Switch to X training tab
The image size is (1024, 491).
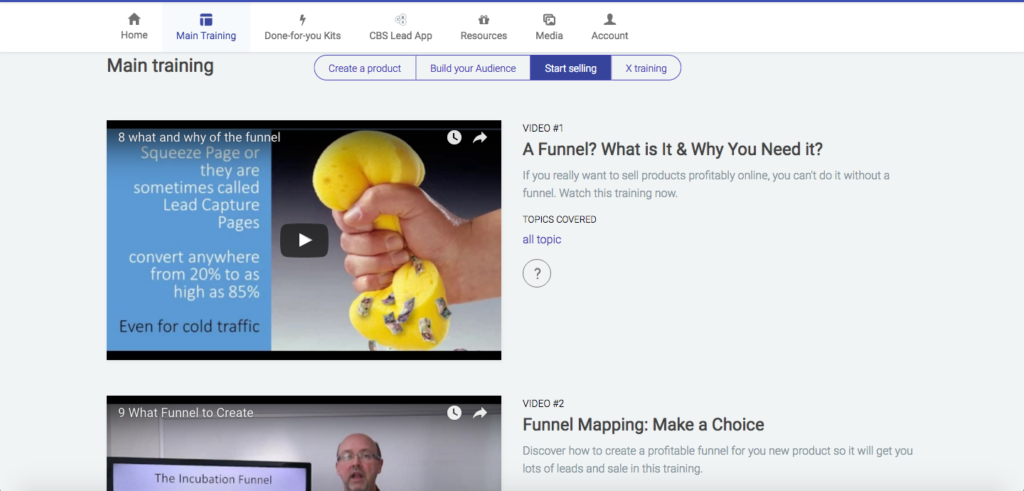pyautogui.click(x=646, y=68)
